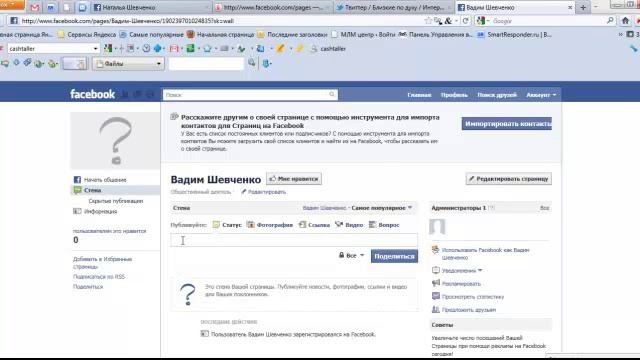The width and height of the screenshot is (640, 360).
Task: Open the Gmail pinned tab
Action: (35, 7)
